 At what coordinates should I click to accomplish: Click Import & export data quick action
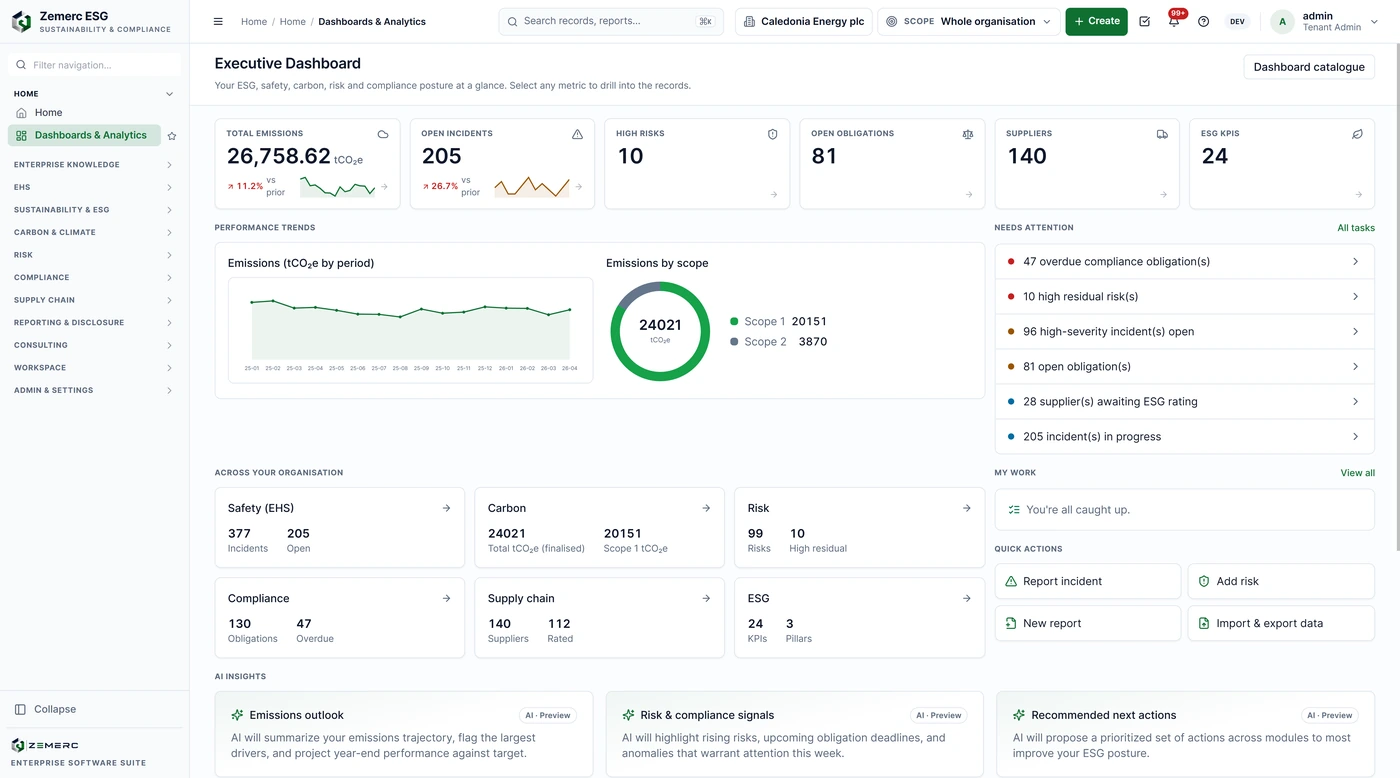[x=1281, y=623]
